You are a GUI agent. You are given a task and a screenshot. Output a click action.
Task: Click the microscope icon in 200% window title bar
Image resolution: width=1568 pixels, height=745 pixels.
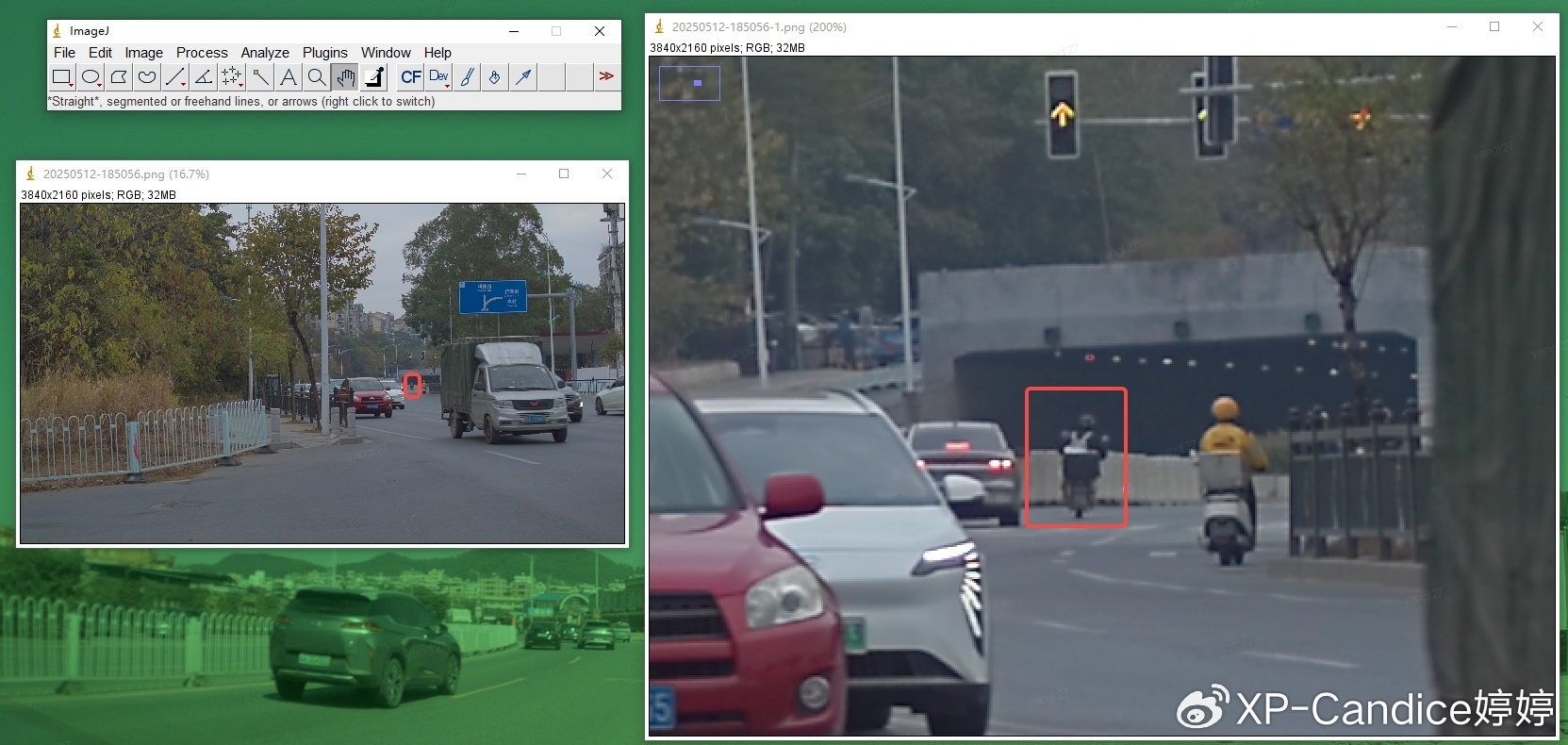point(659,26)
